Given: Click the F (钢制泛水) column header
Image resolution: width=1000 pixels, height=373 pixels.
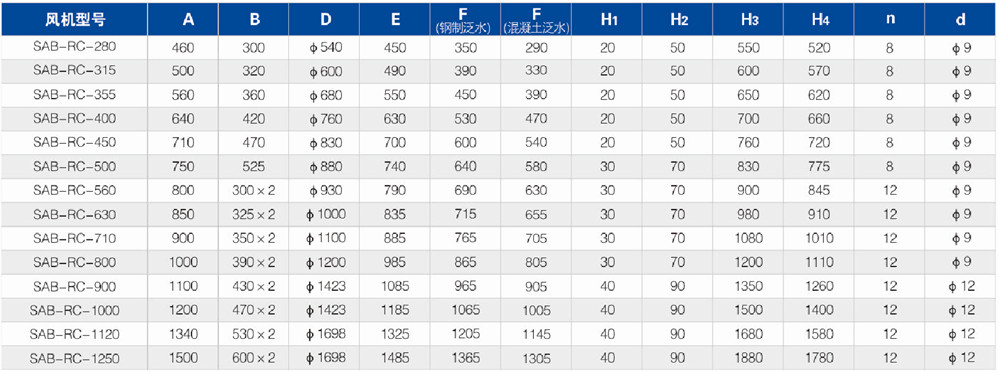Looking at the screenshot, I should [464, 21].
